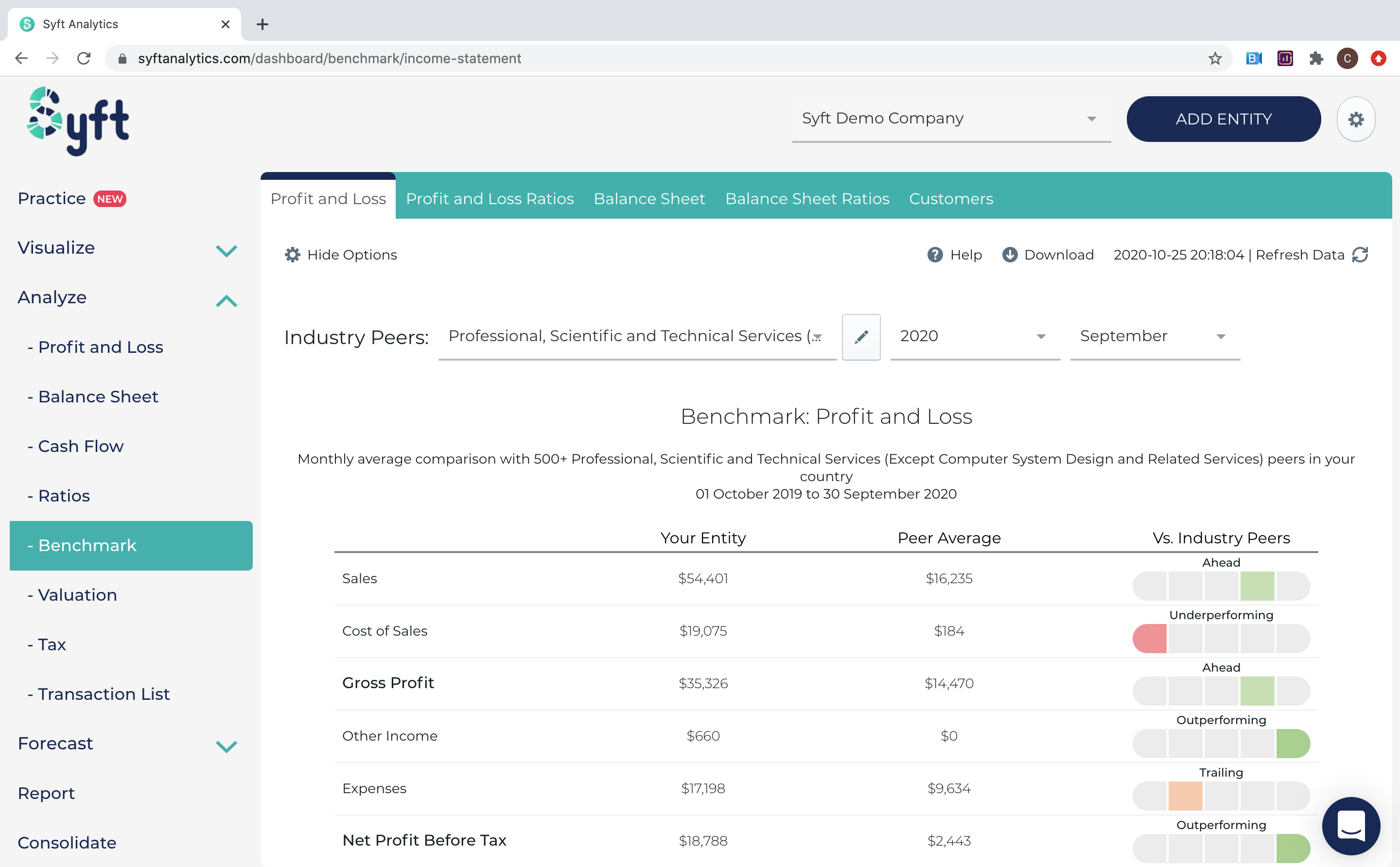Switch to the Balance Sheet tab
Screen dimensions: 1400x867
pyautogui.click(x=649, y=198)
